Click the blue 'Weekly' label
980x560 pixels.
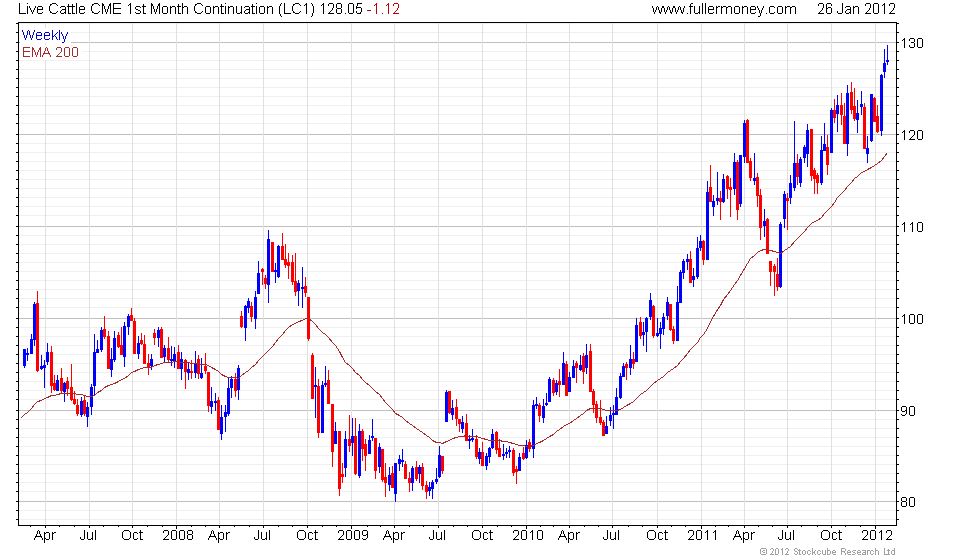click(45, 36)
